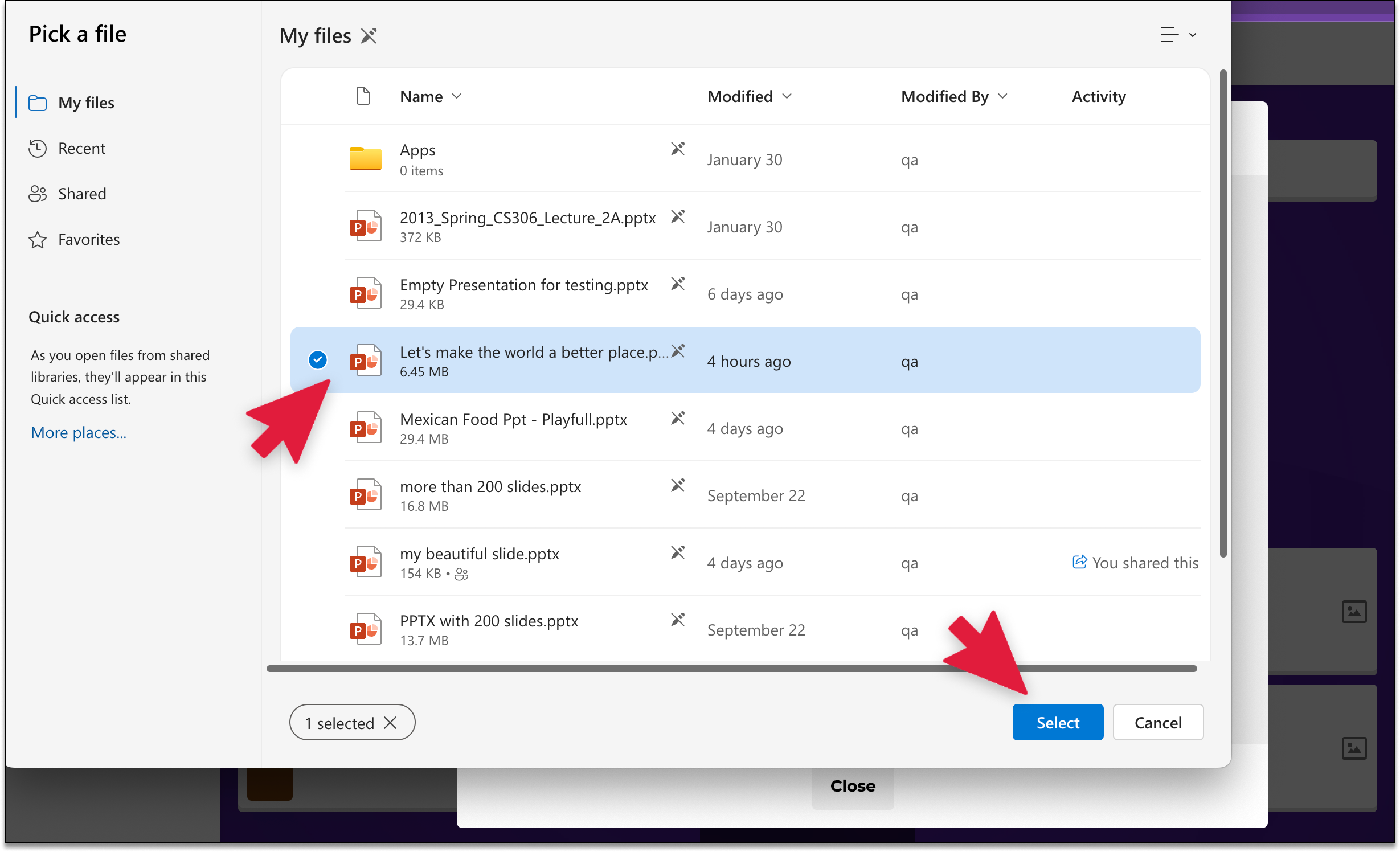Click the horizontal scrollbar below the file list
The image size is (1400, 852).
click(731, 669)
